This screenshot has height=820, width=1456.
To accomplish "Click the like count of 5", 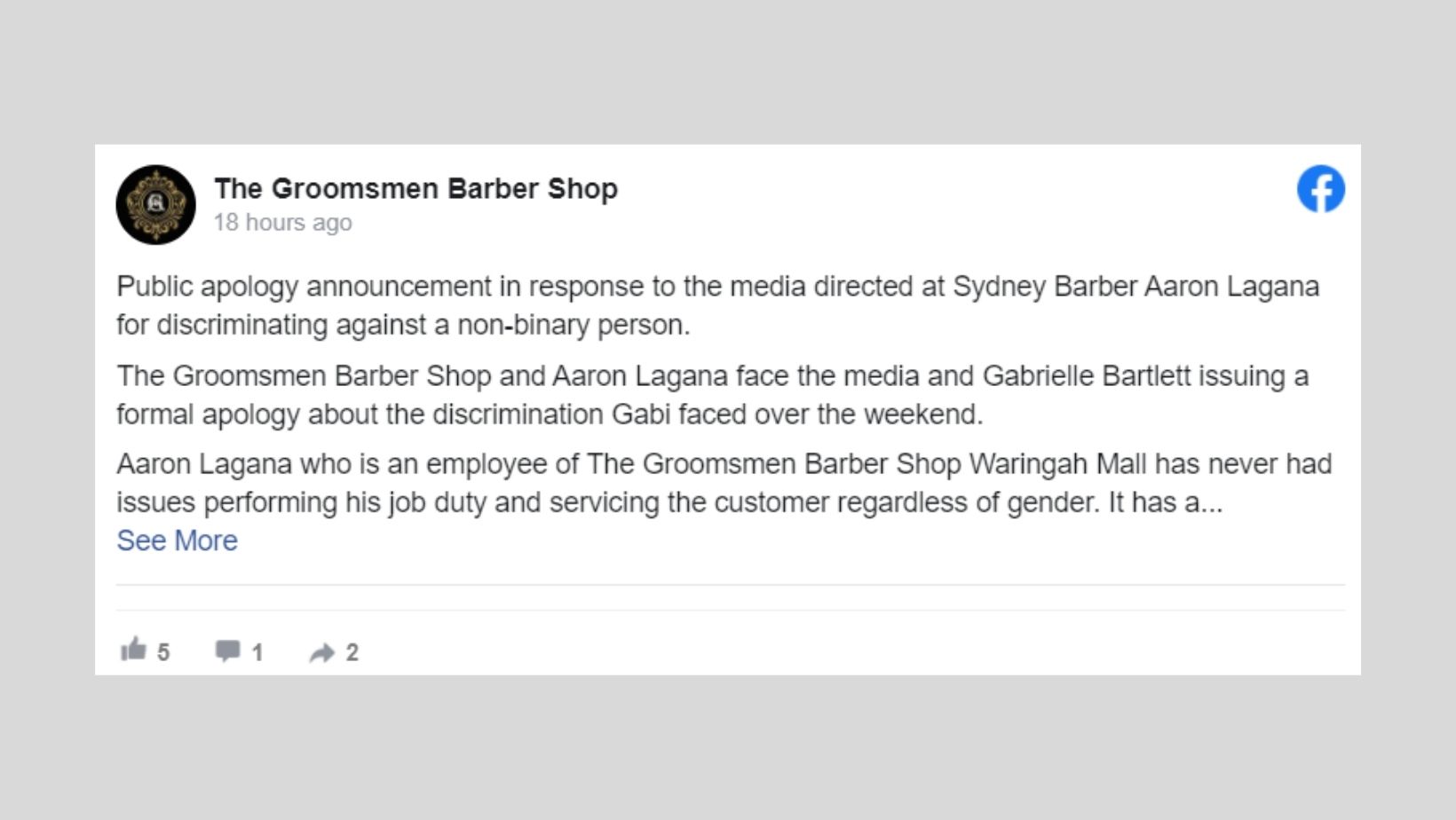I will (163, 652).
